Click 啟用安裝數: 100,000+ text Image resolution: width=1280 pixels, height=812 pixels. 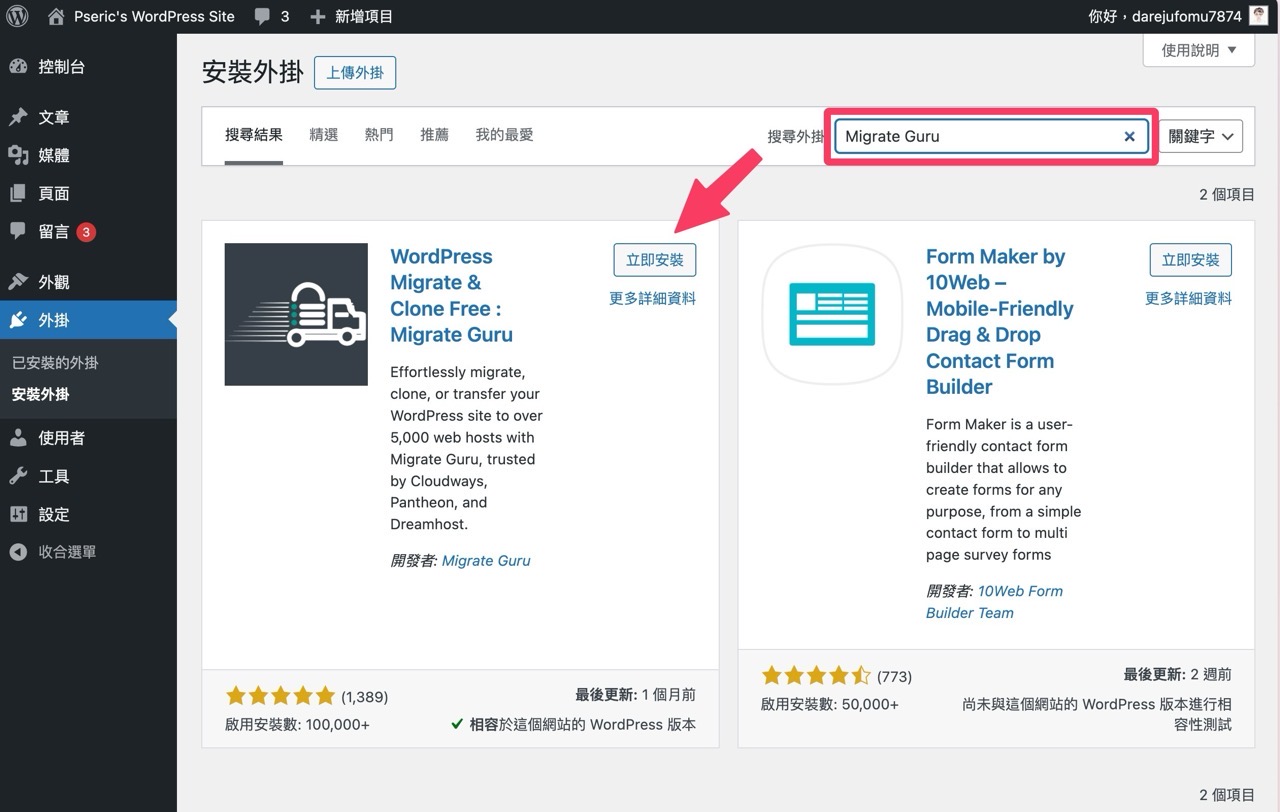coord(298,724)
